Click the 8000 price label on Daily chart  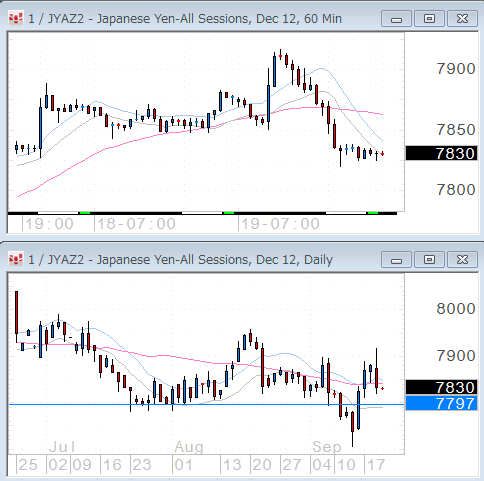(x=456, y=309)
